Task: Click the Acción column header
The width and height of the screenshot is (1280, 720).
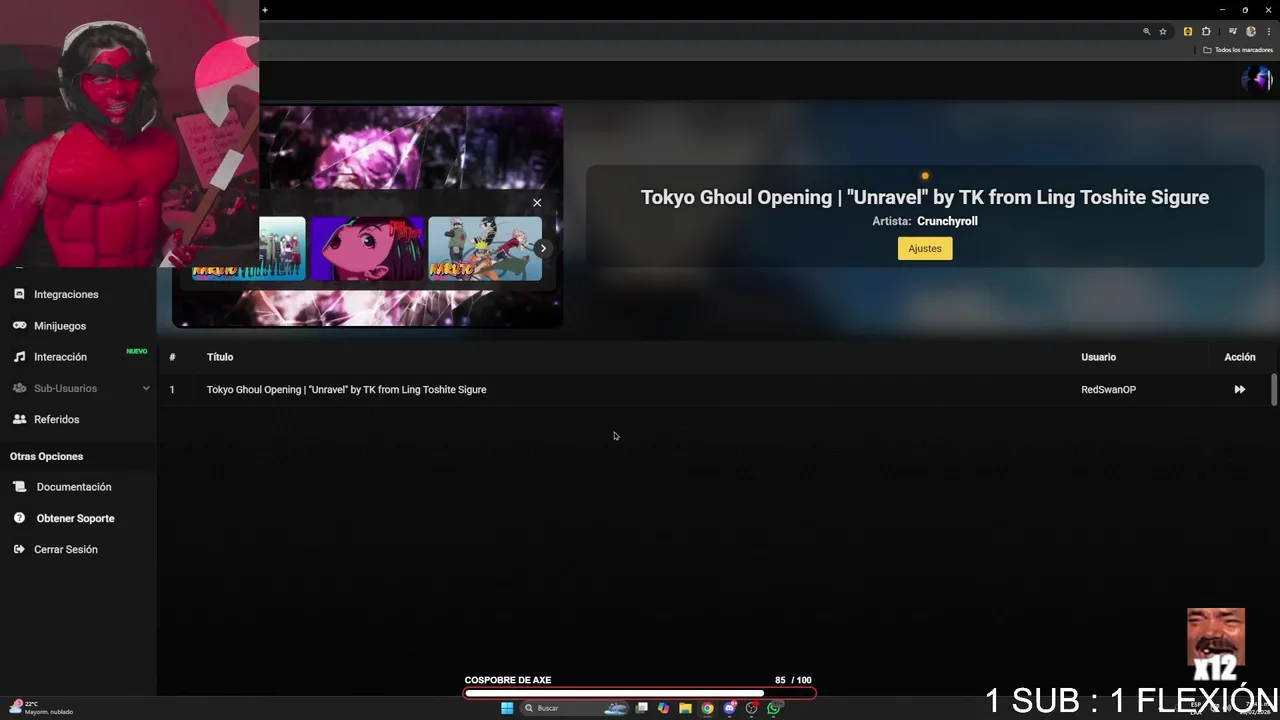Action: click(x=1240, y=357)
